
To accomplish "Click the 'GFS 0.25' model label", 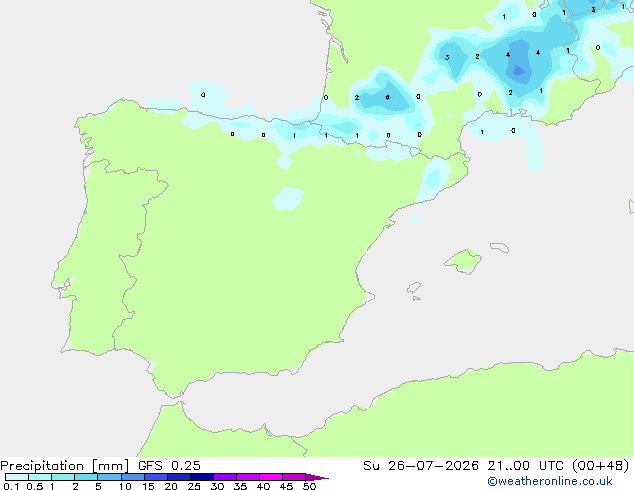I will [169, 466].
